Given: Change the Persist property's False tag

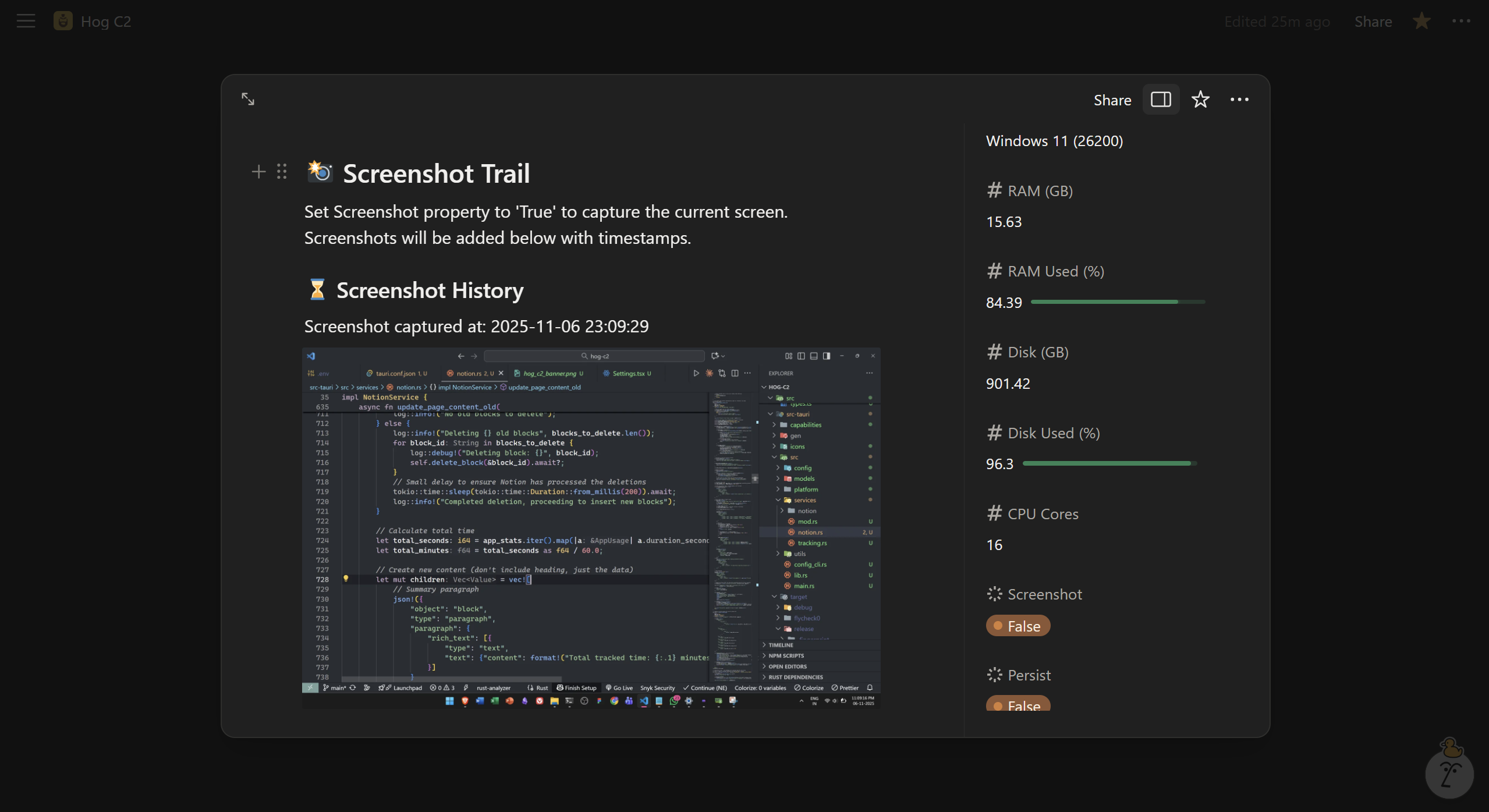Looking at the screenshot, I should (1018, 704).
